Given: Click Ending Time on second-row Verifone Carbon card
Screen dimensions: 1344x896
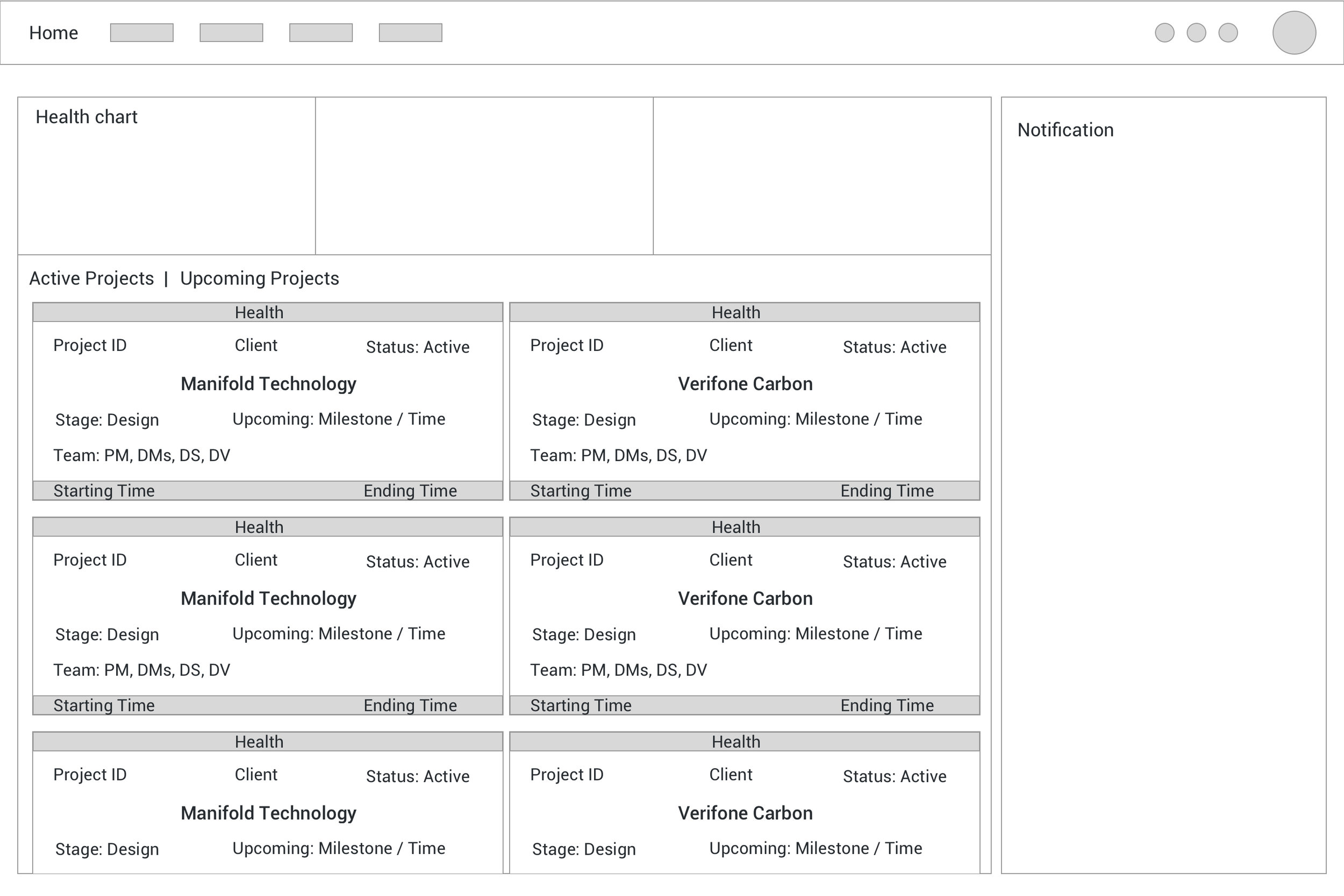Looking at the screenshot, I should pos(887,706).
